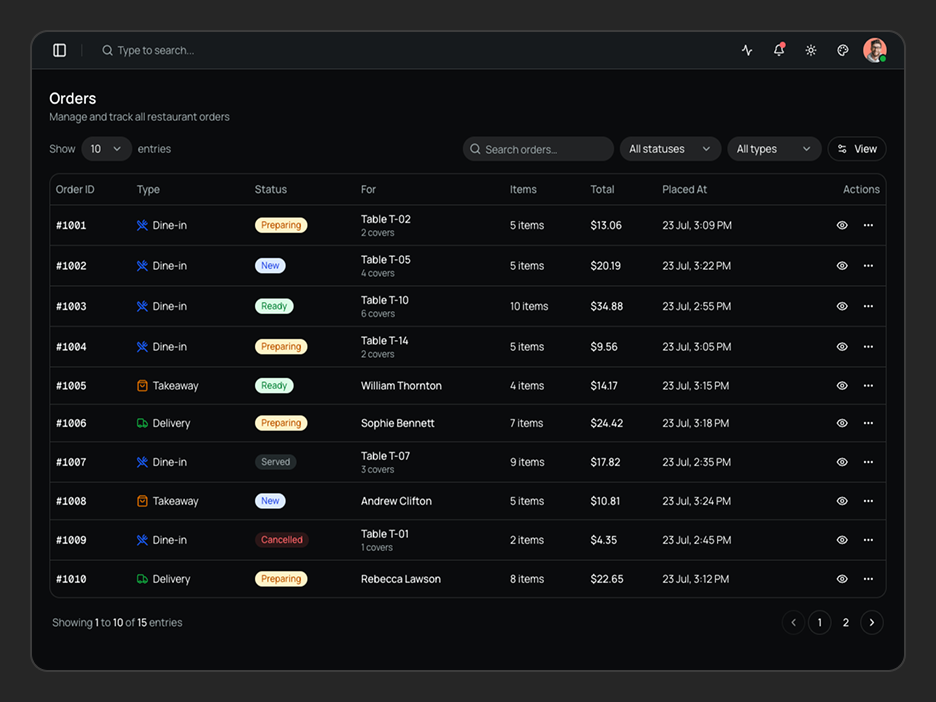
Task: View order #1006 with eye icon
Action: click(842, 423)
